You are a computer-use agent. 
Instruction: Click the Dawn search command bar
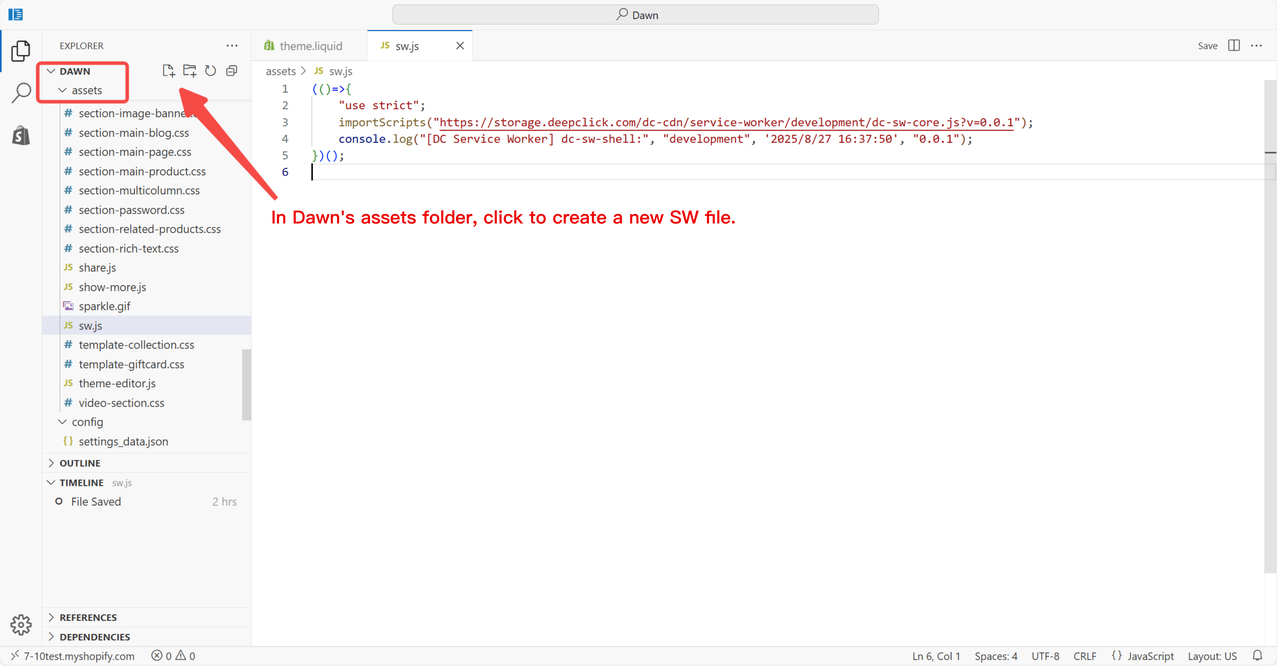(636, 15)
